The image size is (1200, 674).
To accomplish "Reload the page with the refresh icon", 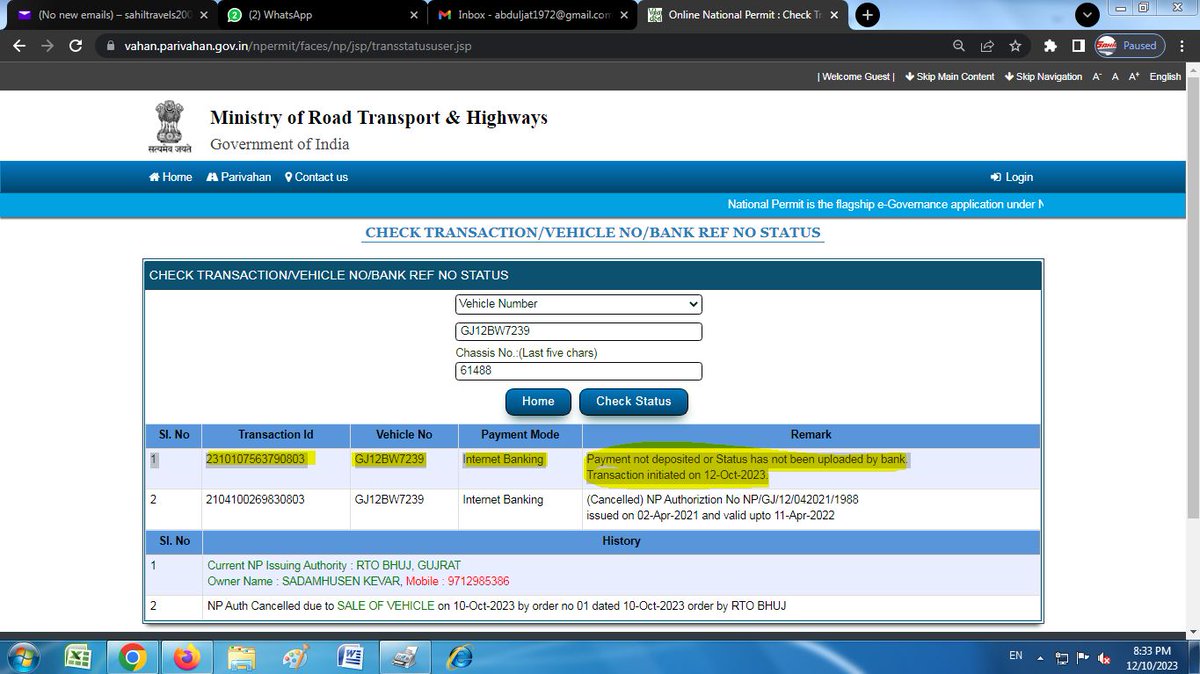I will 76,46.
